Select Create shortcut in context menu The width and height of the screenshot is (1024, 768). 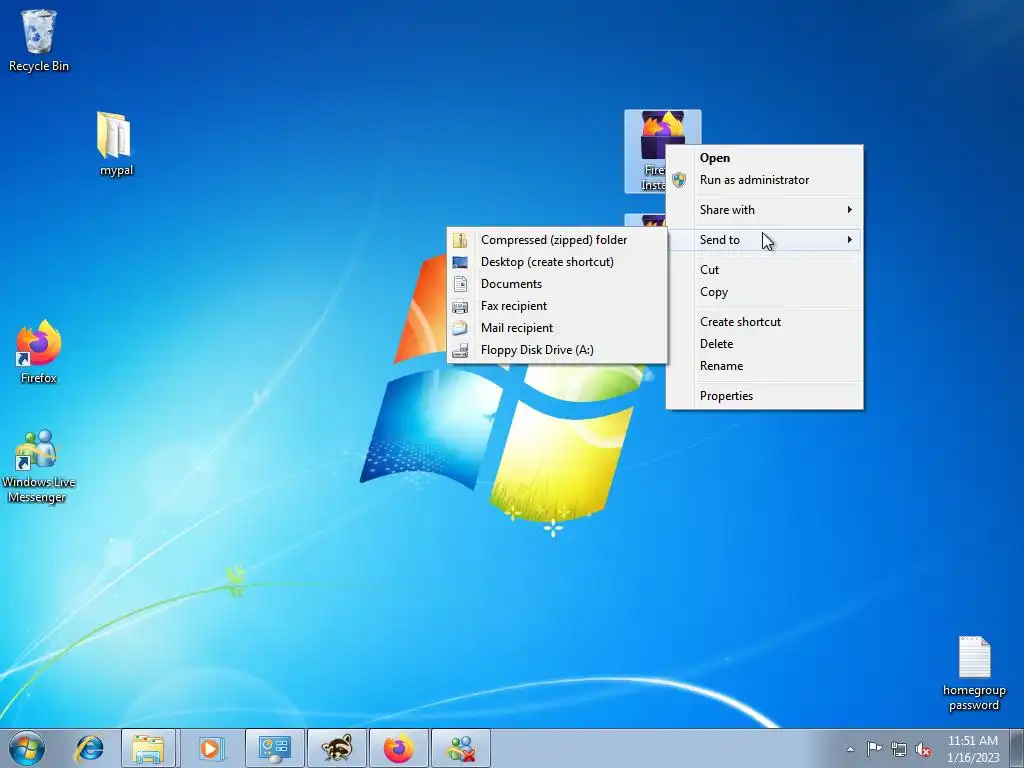765,321
